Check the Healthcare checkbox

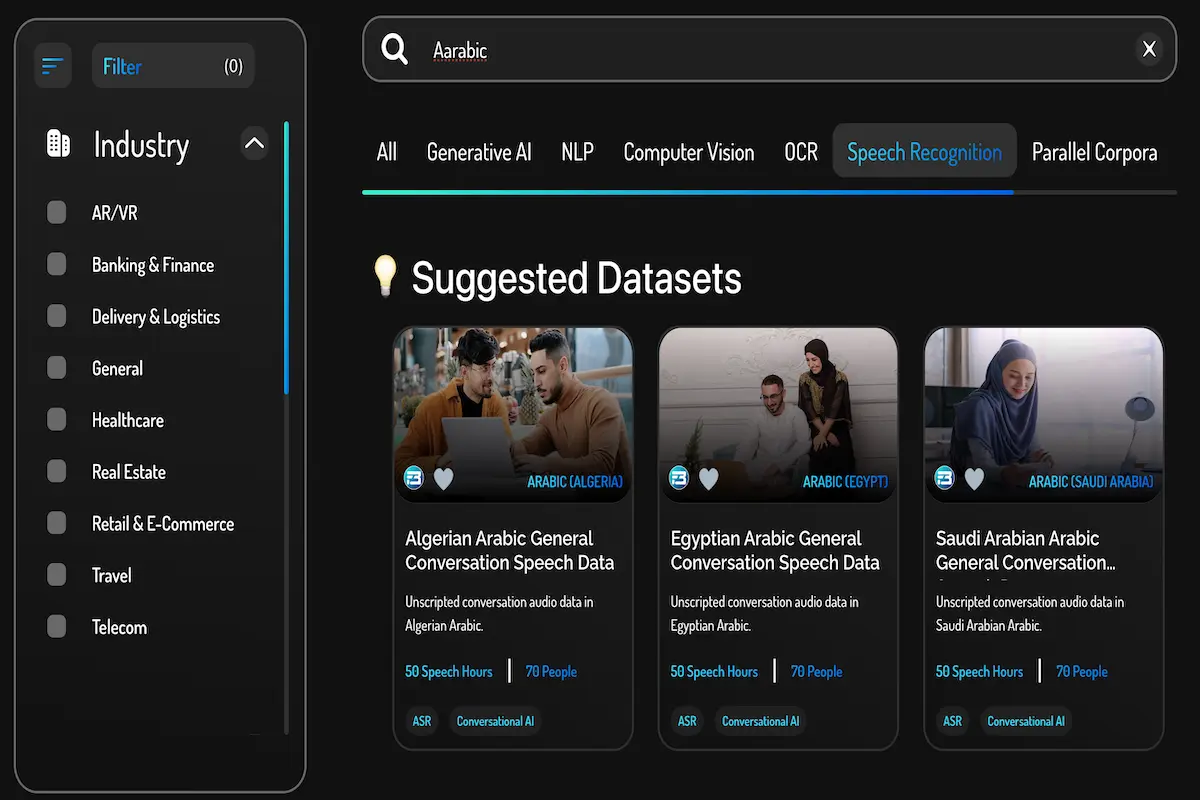click(x=57, y=420)
